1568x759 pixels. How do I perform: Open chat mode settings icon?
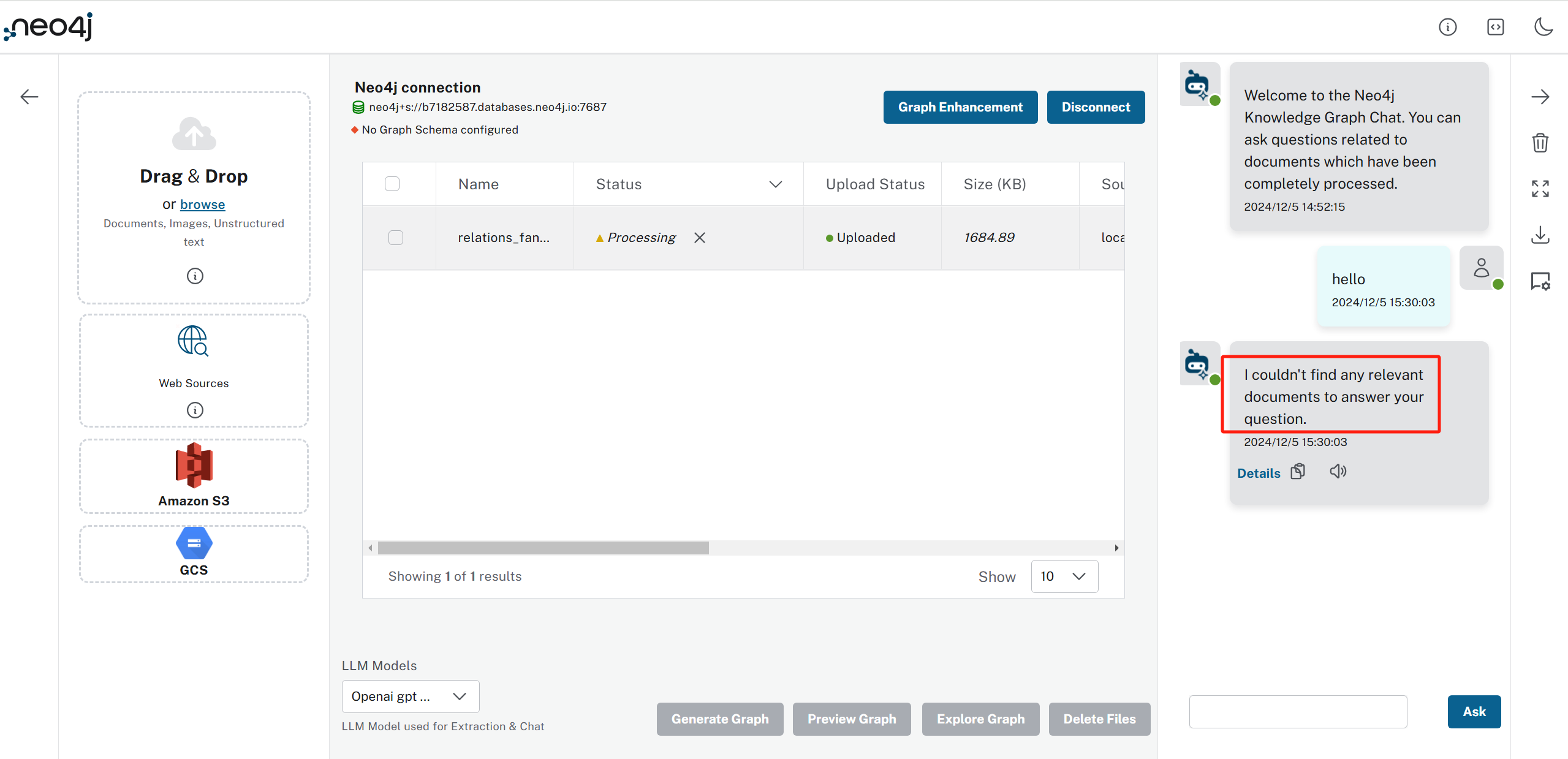click(1540, 281)
